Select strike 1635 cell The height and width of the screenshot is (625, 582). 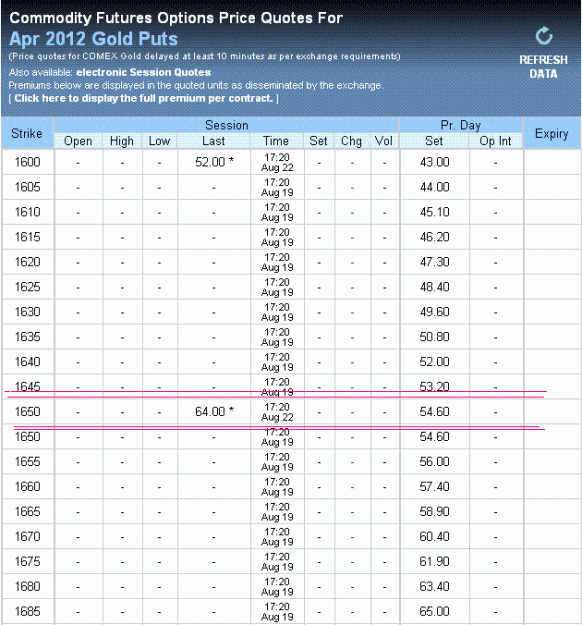pyautogui.click(x=28, y=337)
